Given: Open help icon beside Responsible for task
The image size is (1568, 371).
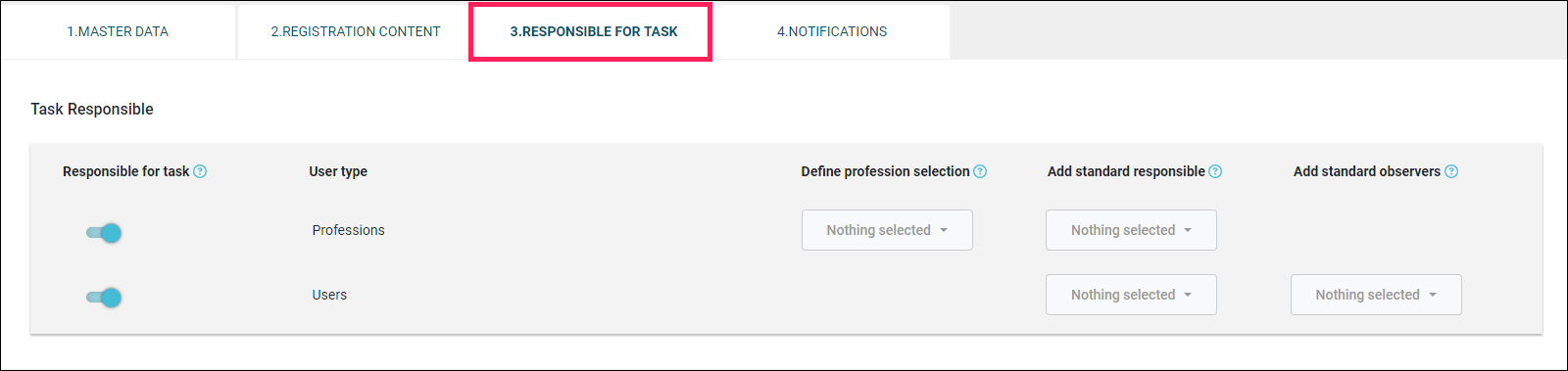Looking at the screenshot, I should [200, 171].
